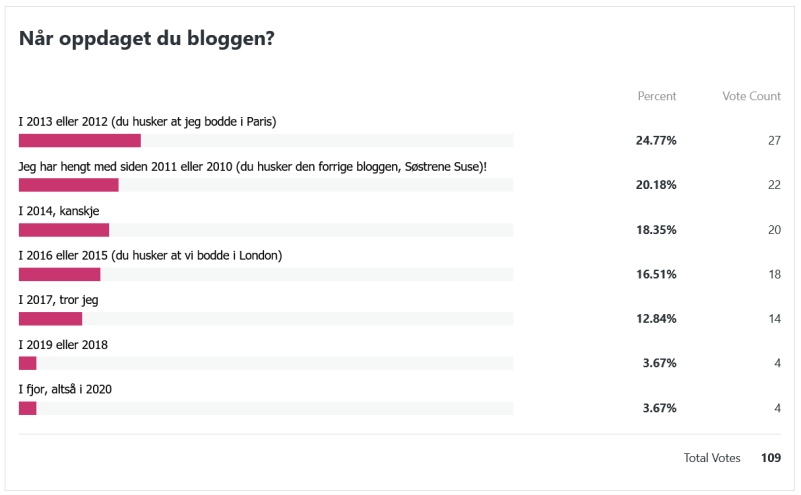
Task: Click the pink bar for the Paris answer
Action: pyautogui.click(x=80, y=140)
